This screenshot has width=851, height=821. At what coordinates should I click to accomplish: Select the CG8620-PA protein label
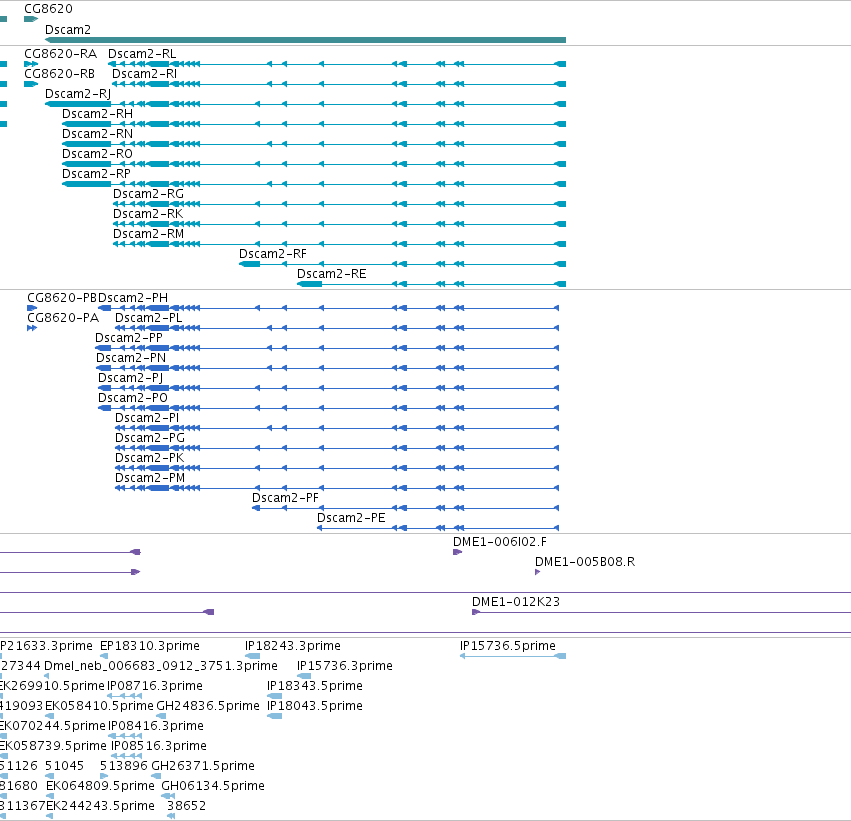coord(63,318)
